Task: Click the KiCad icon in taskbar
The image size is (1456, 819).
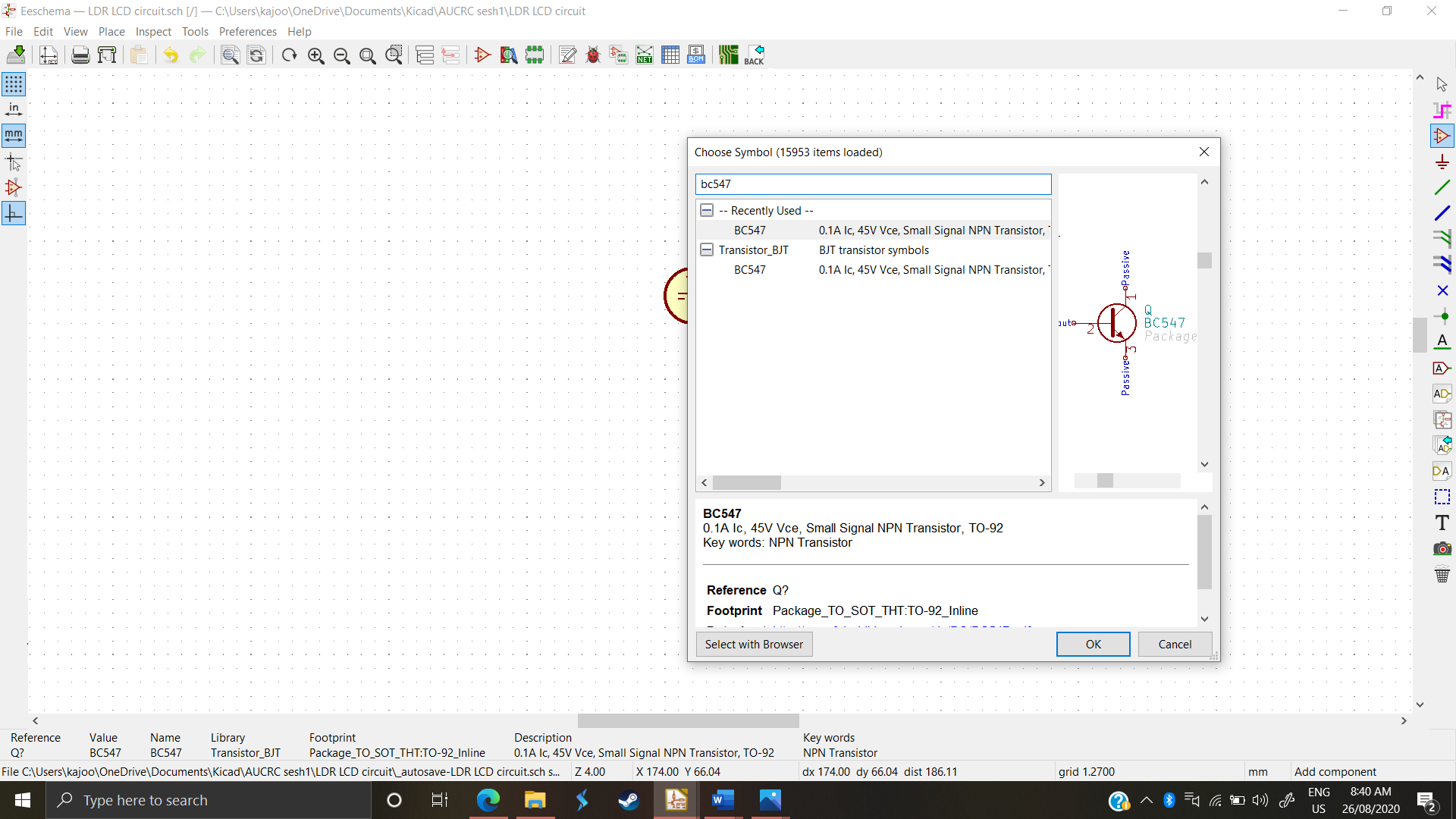Action: tap(676, 799)
